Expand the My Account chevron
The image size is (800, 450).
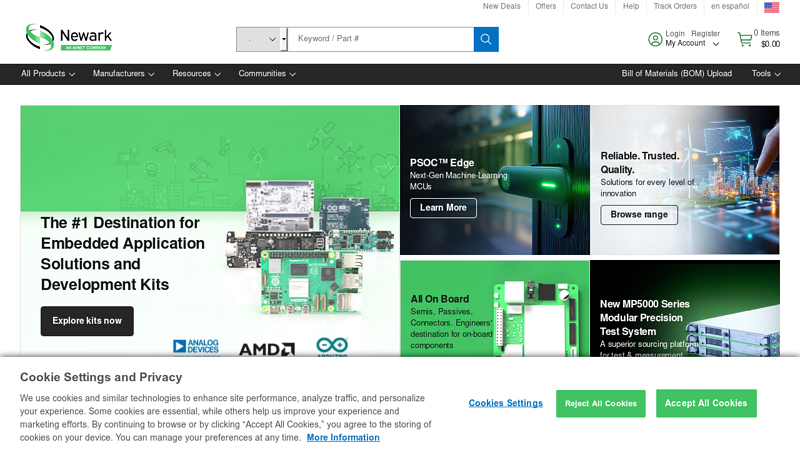716,44
